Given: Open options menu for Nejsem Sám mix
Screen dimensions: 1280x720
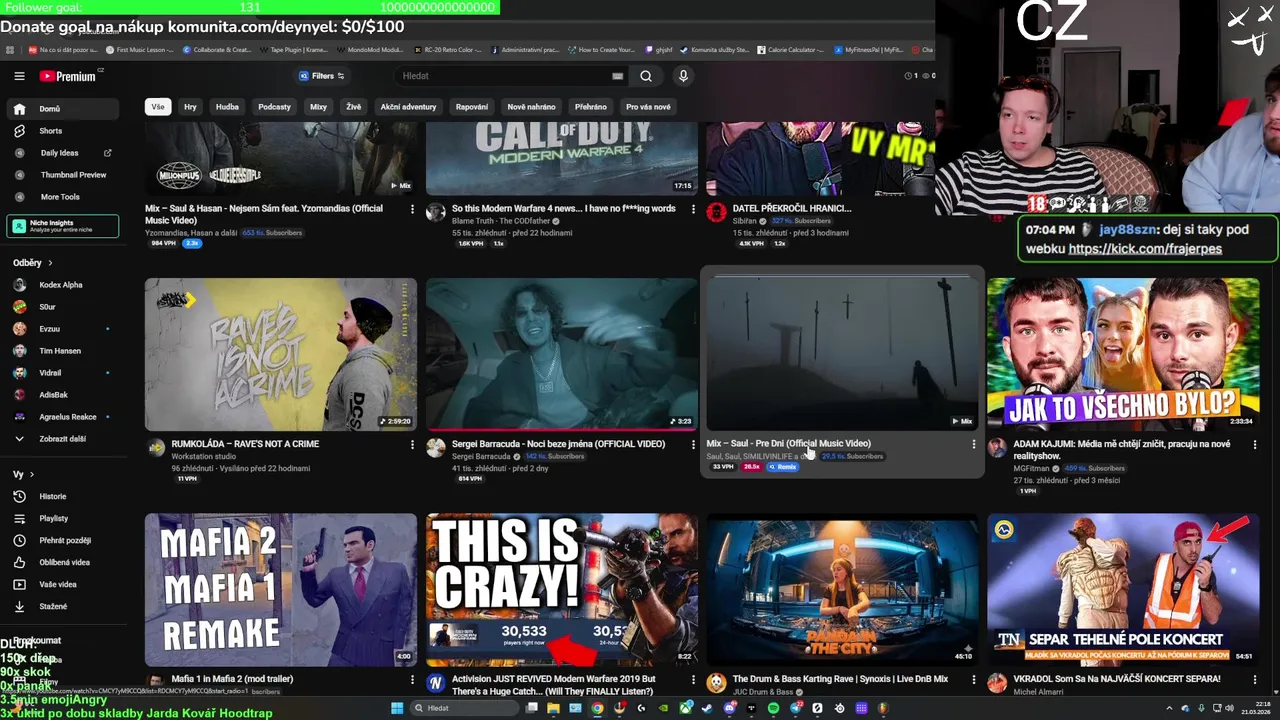Looking at the screenshot, I should 412,210.
